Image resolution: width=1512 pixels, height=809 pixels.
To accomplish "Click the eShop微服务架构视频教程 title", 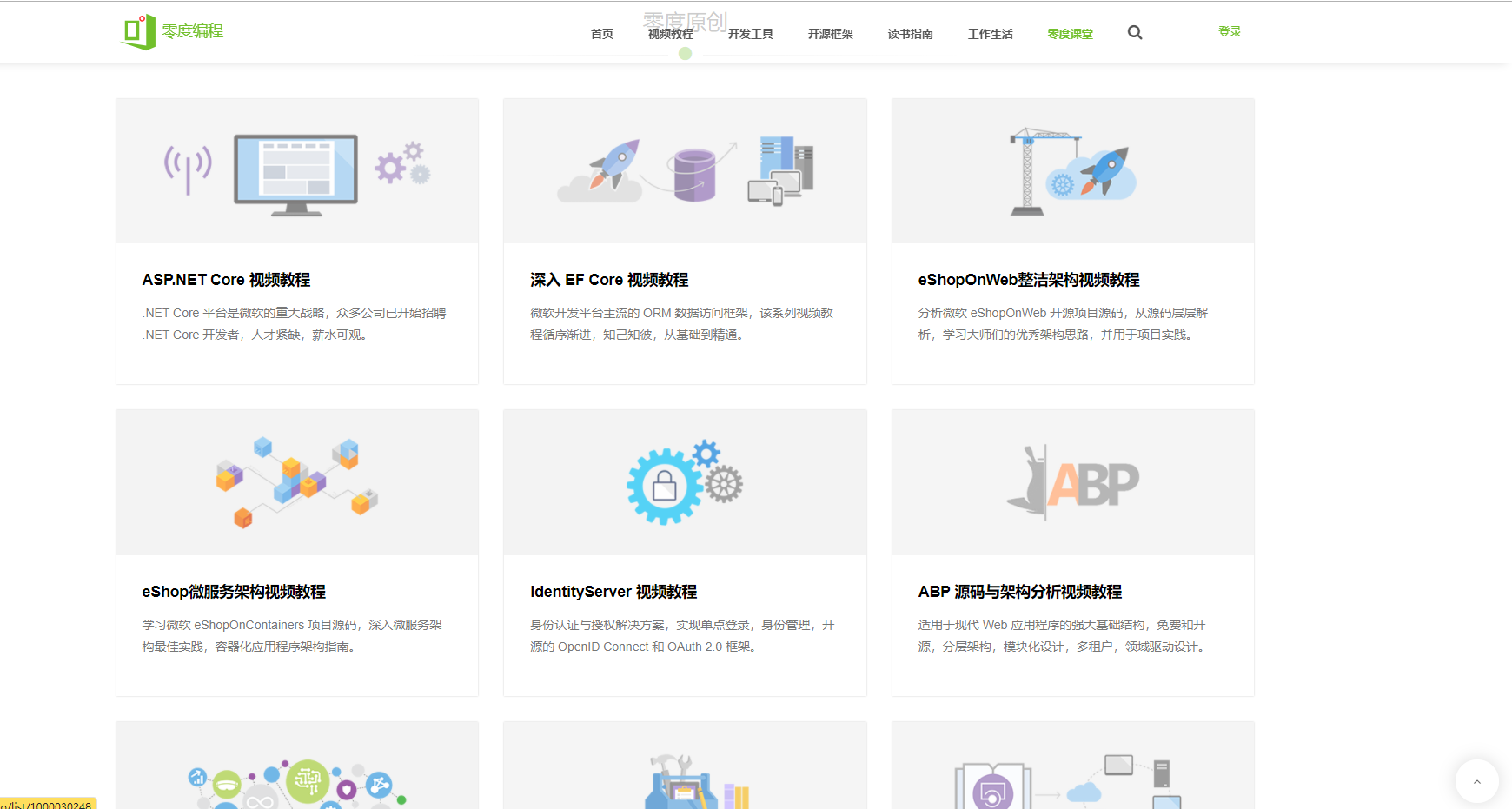I will pos(234,592).
